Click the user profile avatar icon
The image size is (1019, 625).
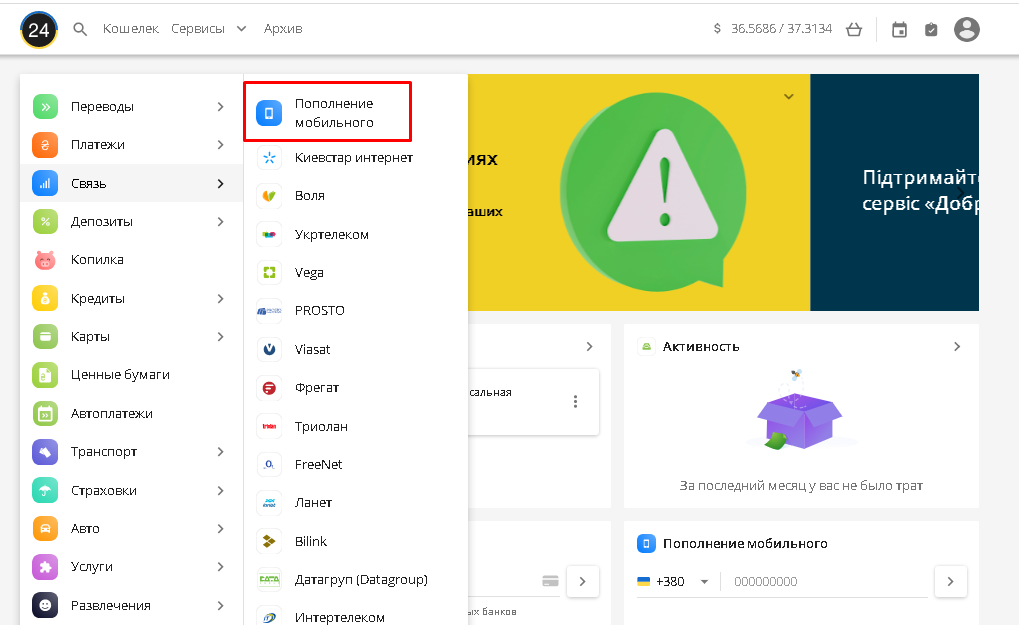click(x=966, y=29)
